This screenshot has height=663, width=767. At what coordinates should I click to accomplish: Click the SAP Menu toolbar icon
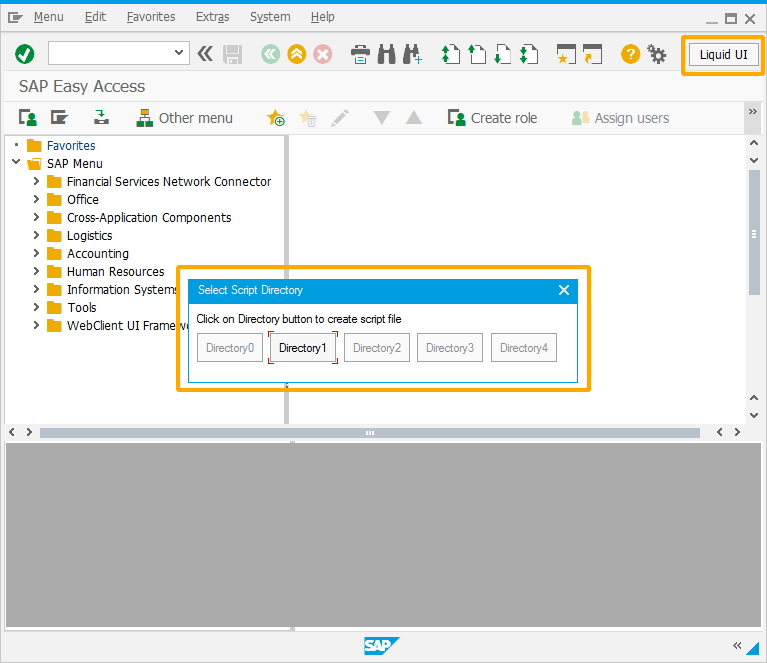tap(59, 118)
